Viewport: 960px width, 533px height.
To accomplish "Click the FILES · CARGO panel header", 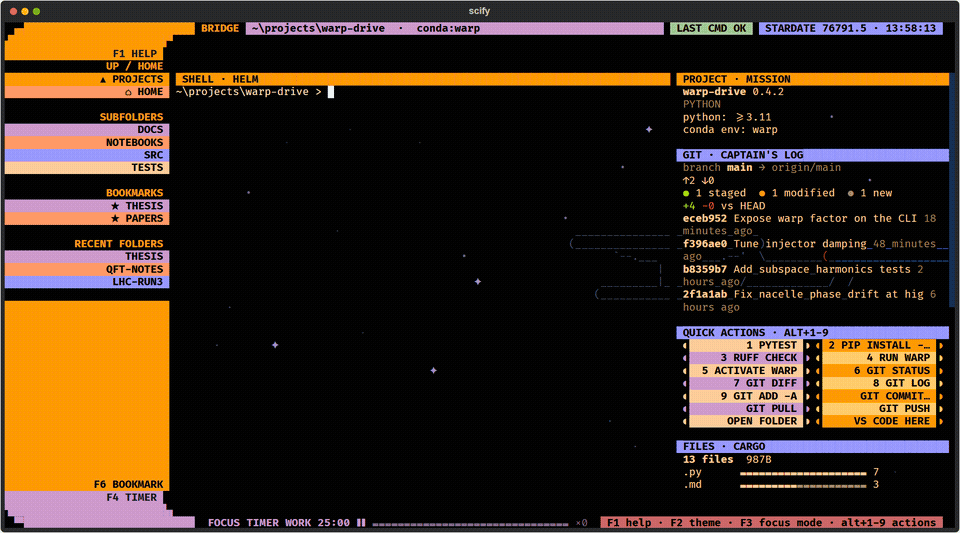I will [812, 447].
